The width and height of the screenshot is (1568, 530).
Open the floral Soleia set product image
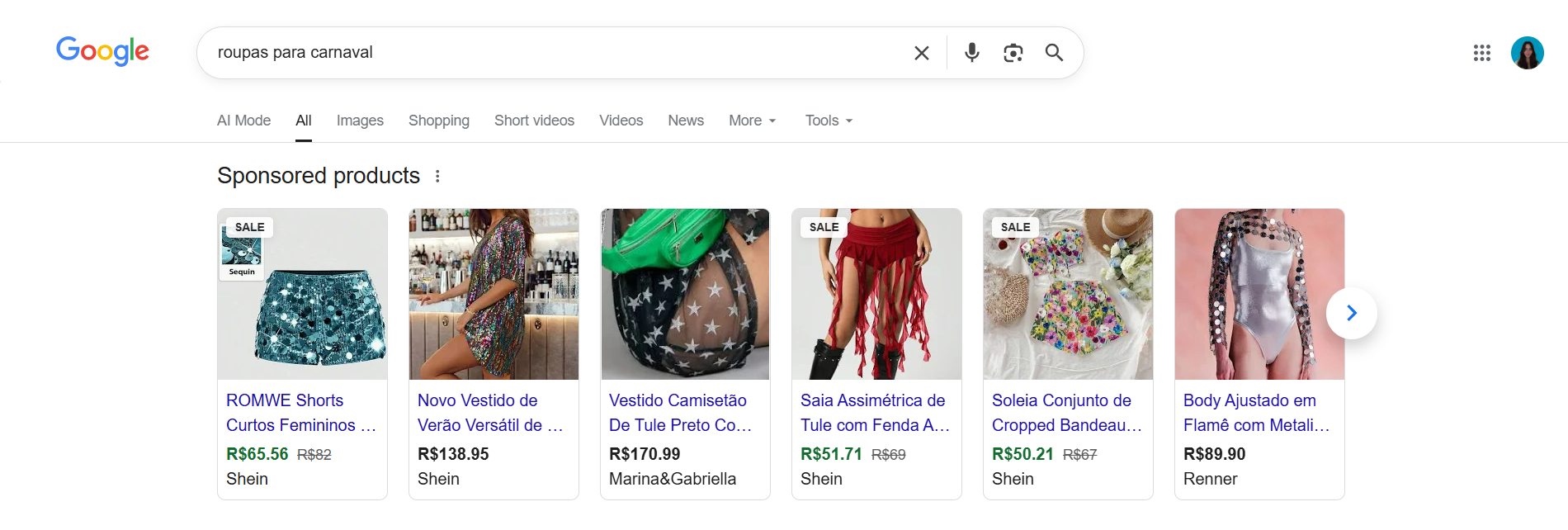click(1069, 294)
